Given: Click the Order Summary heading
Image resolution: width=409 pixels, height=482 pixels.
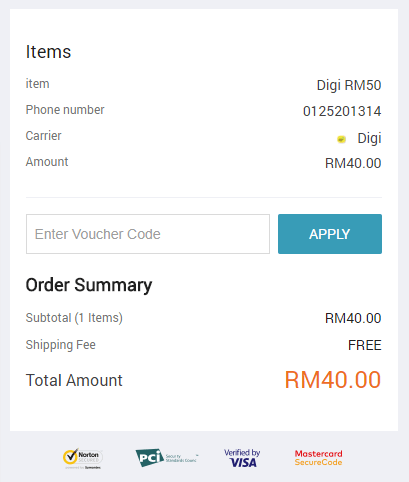Looking at the screenshot, I should click(x=89, y=285).
